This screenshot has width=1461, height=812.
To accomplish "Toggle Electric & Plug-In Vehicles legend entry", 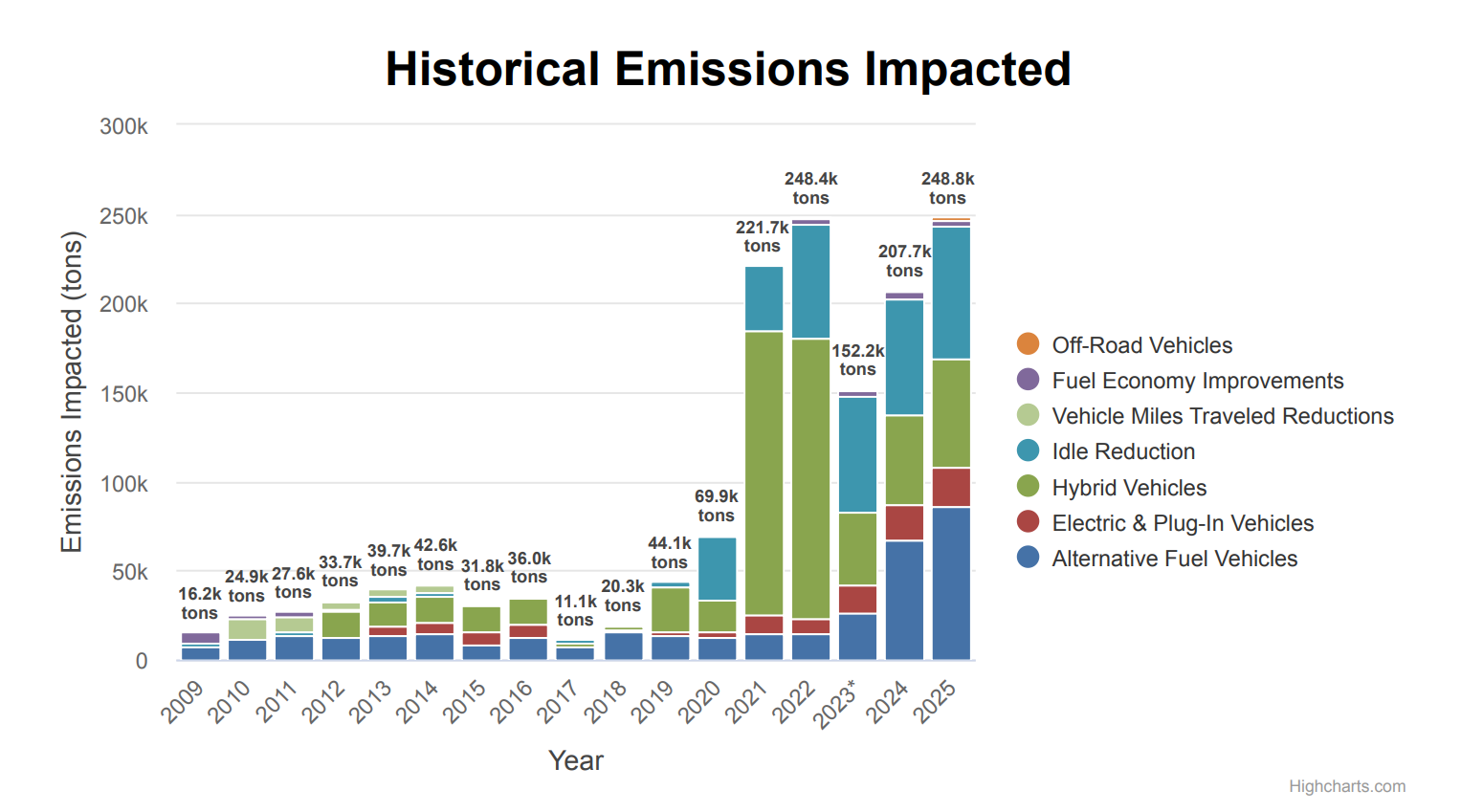I will pyautogui.click(x=1165, y=523).
